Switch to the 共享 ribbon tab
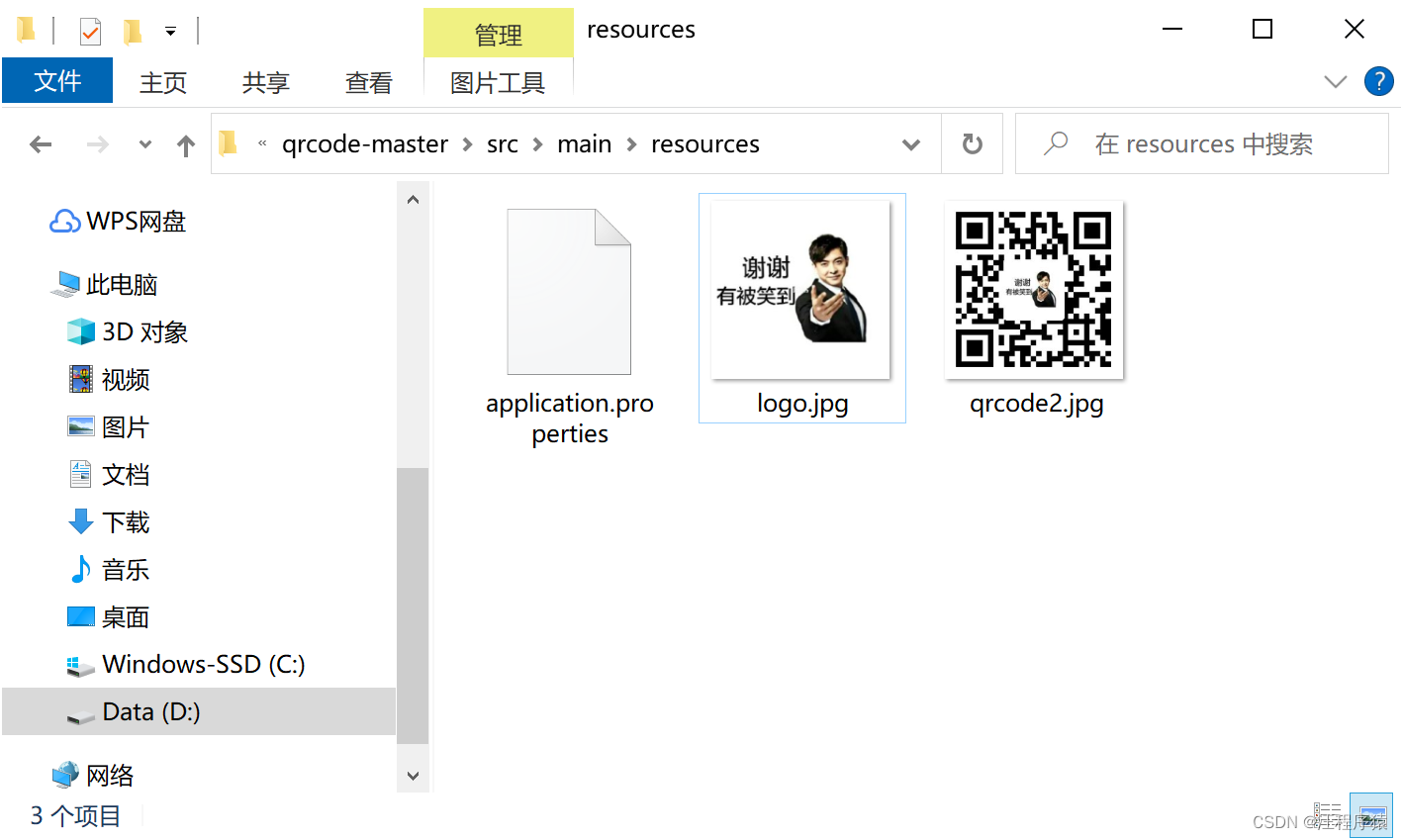1403x840 pixels. point(266,82)
